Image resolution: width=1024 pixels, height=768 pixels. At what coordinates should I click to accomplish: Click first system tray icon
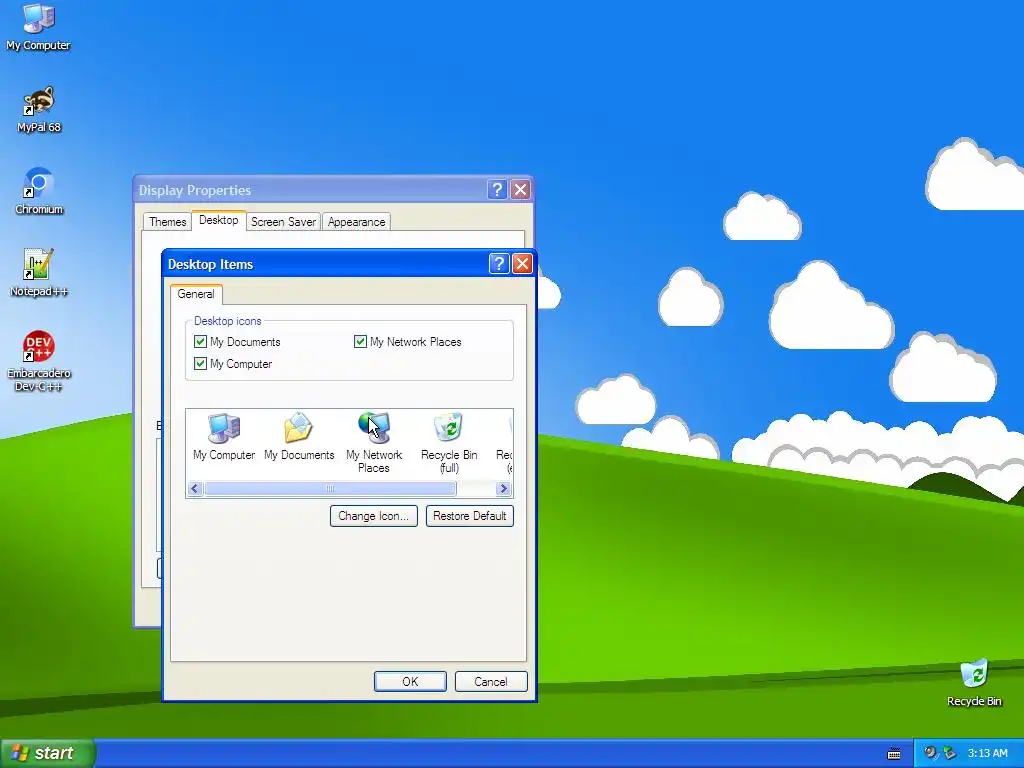tap(930, 753)
